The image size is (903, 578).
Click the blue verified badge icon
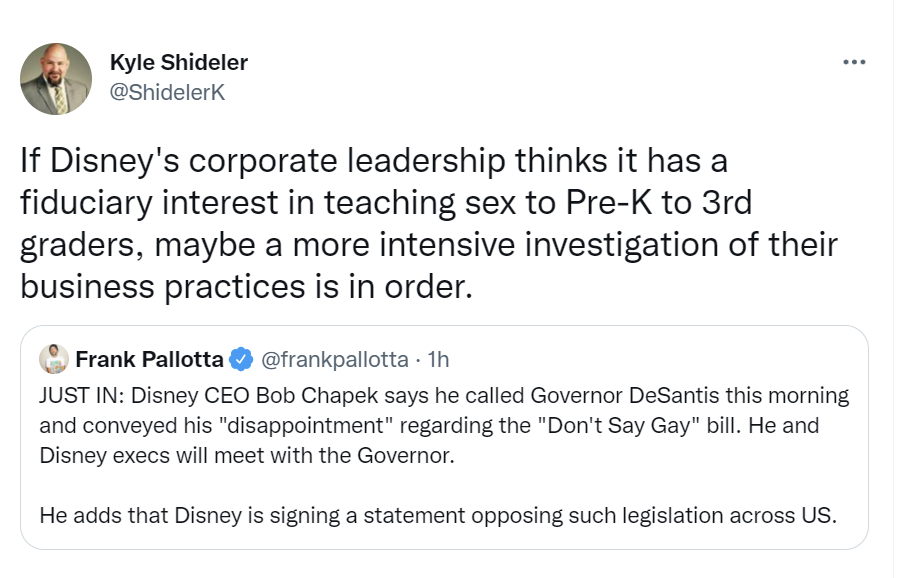click(x=241, y=359)
